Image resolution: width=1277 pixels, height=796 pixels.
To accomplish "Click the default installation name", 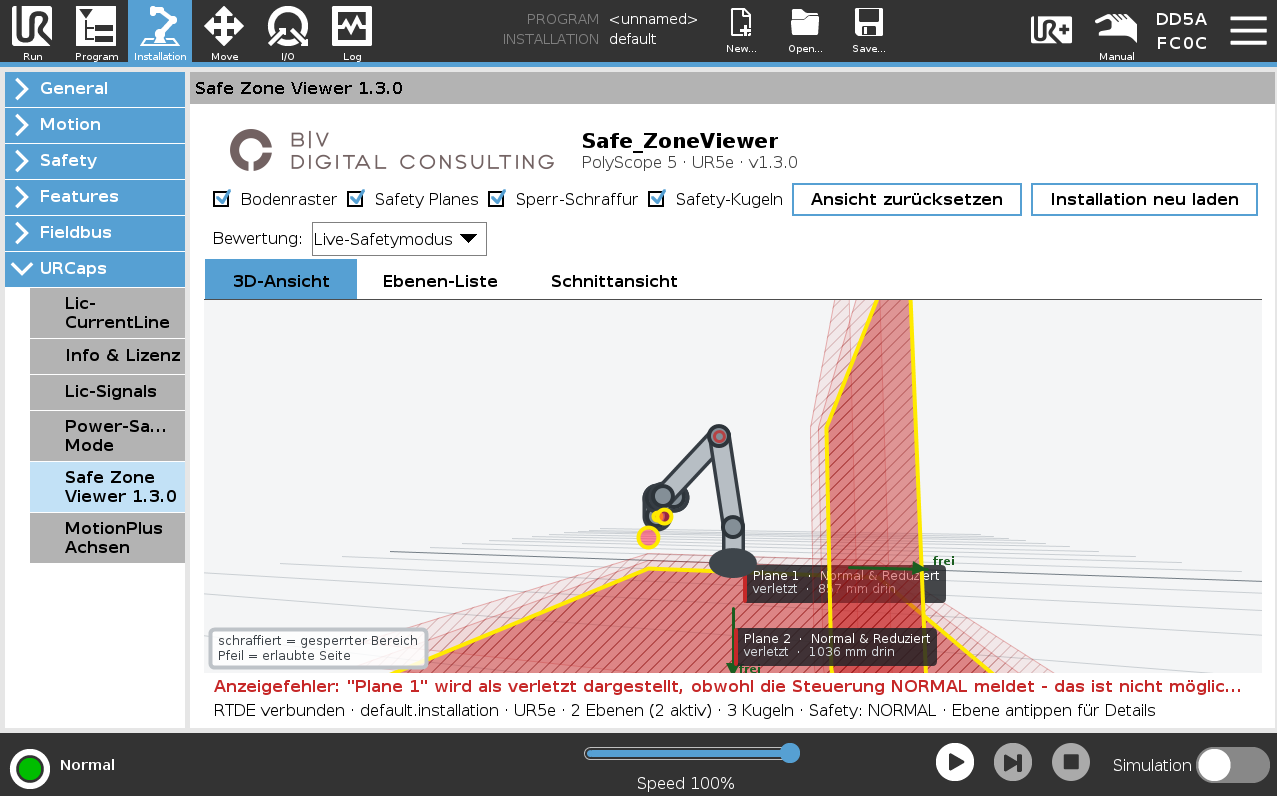I will click(632, 39).
